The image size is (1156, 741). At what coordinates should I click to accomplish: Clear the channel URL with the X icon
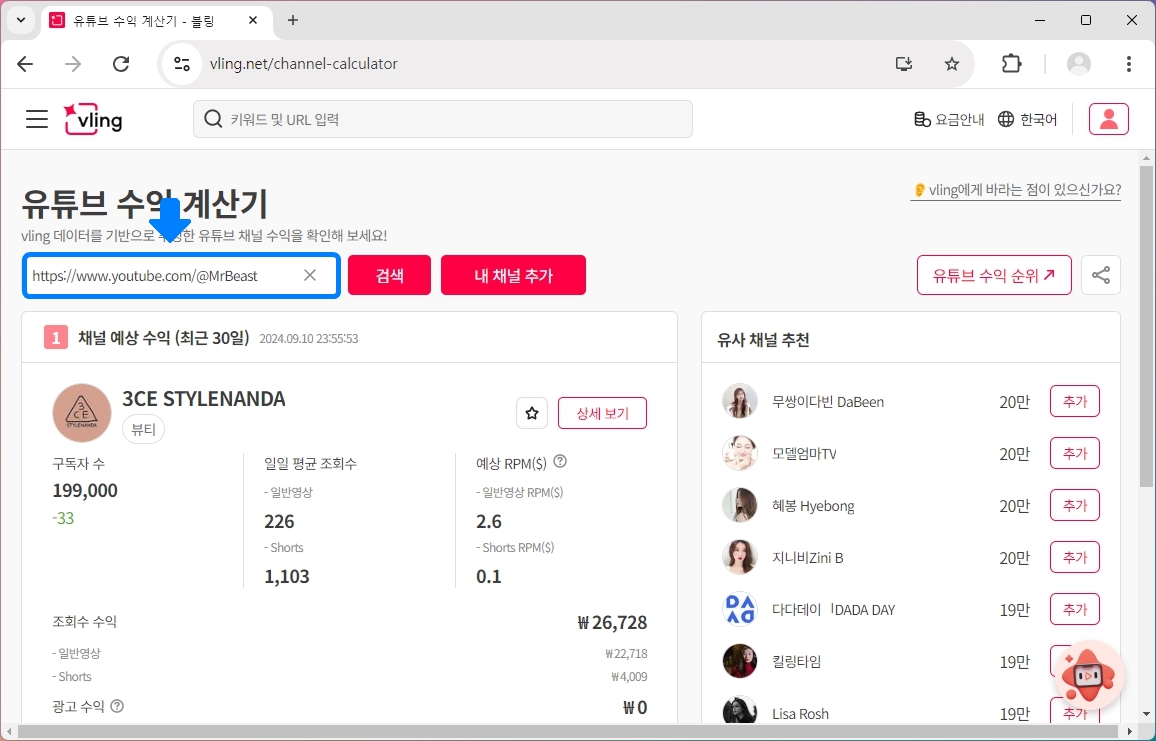click(310, 275)
